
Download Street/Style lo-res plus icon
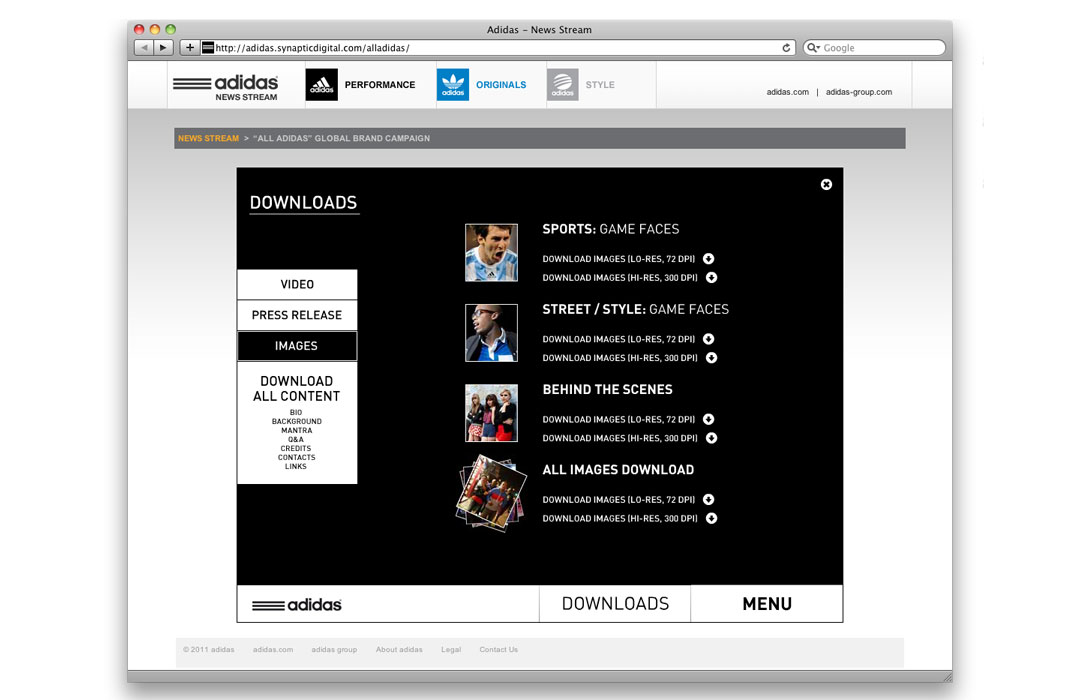708,339
